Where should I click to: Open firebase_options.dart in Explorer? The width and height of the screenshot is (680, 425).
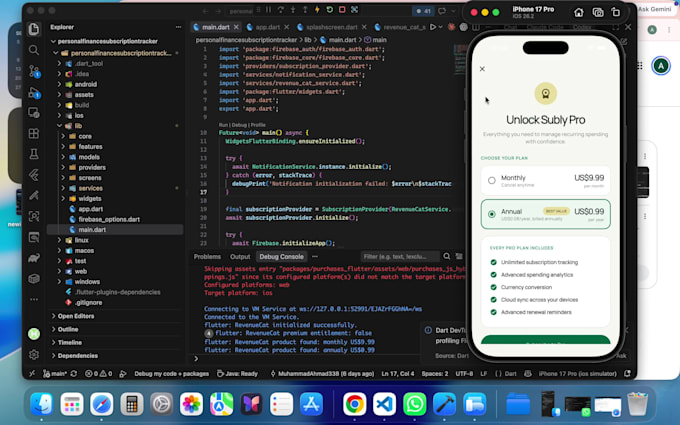click(x=109, y=219)
